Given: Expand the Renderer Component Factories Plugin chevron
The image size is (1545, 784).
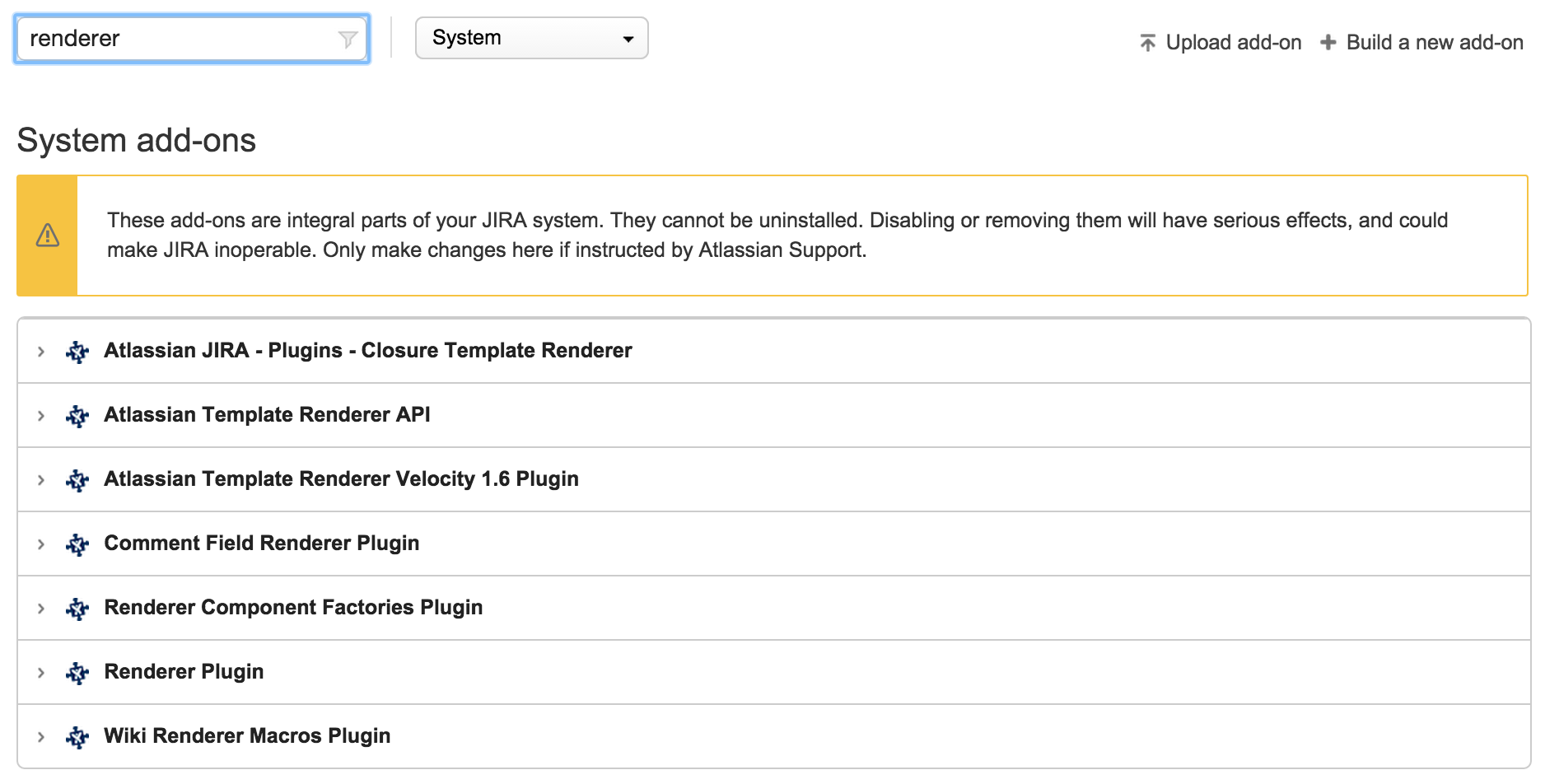Looking at the screenshot, I should [x=41, y=609].
